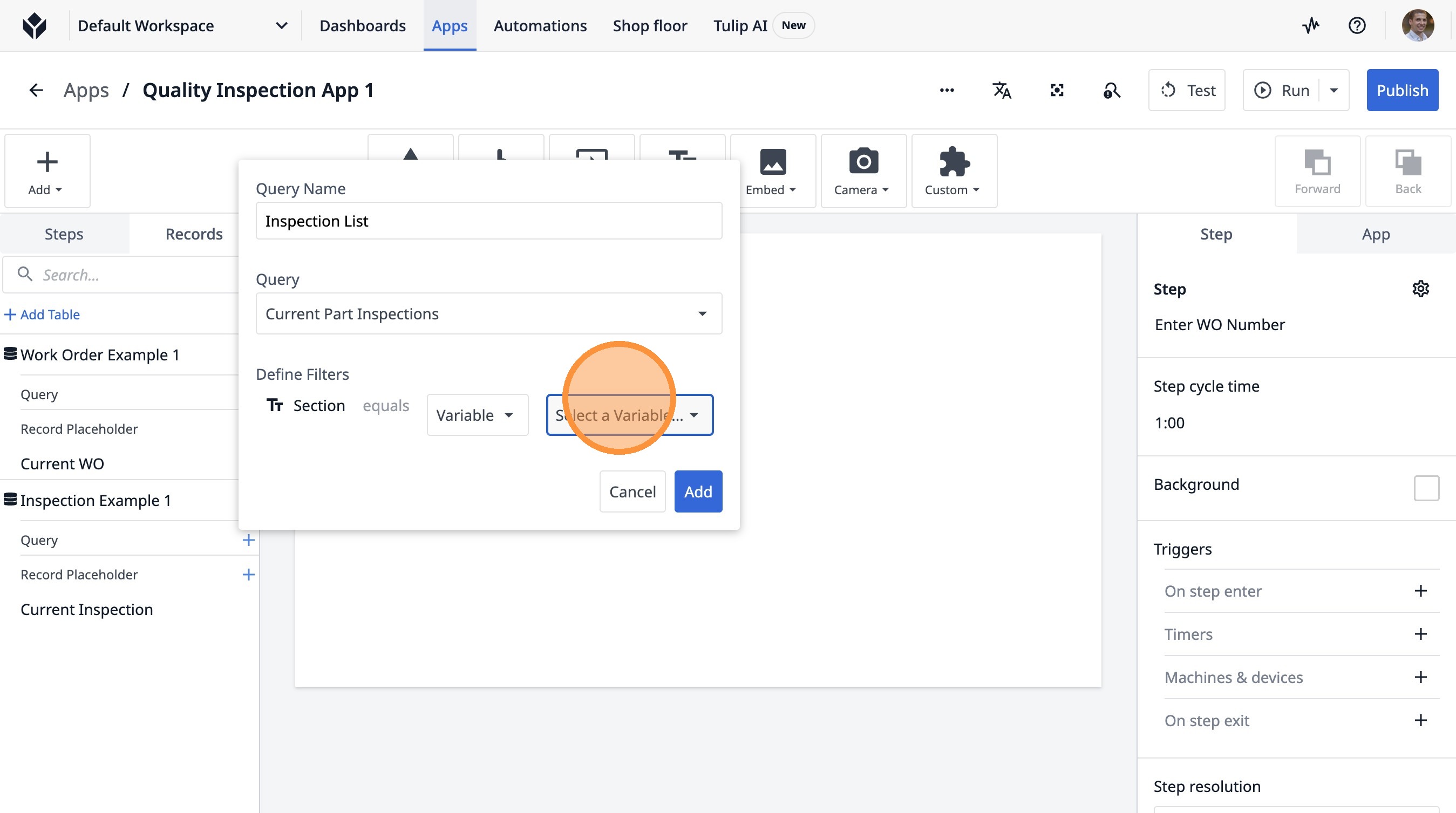Image resolution: width=1456 pixels, height=813 pixels.
Task: Click the Background color swatch box
Action: click(x=1425, y=488)
